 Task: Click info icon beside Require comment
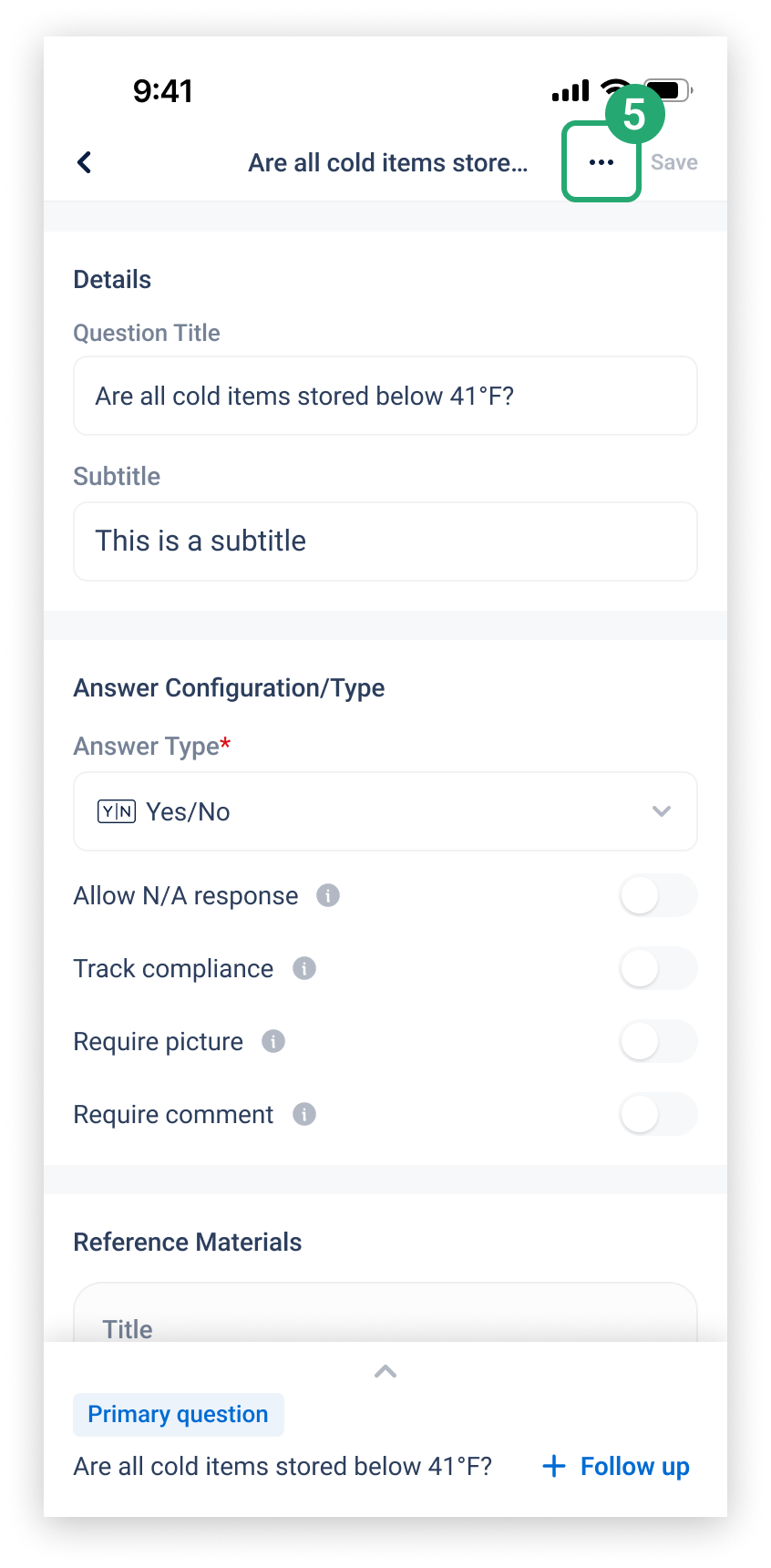tap(304, 1114)
